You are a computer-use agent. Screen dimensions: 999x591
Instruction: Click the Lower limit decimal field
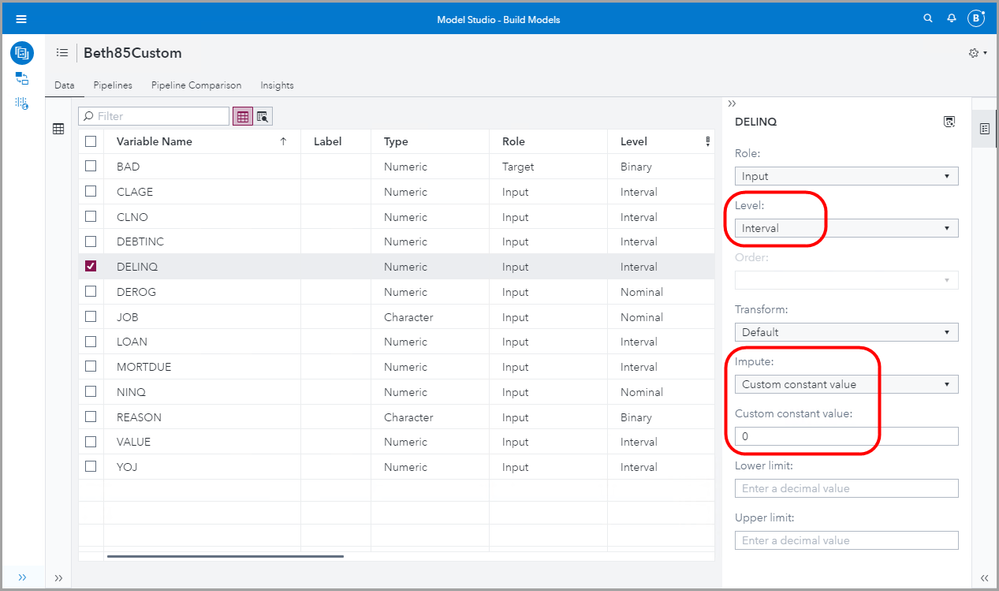(846, 488)
